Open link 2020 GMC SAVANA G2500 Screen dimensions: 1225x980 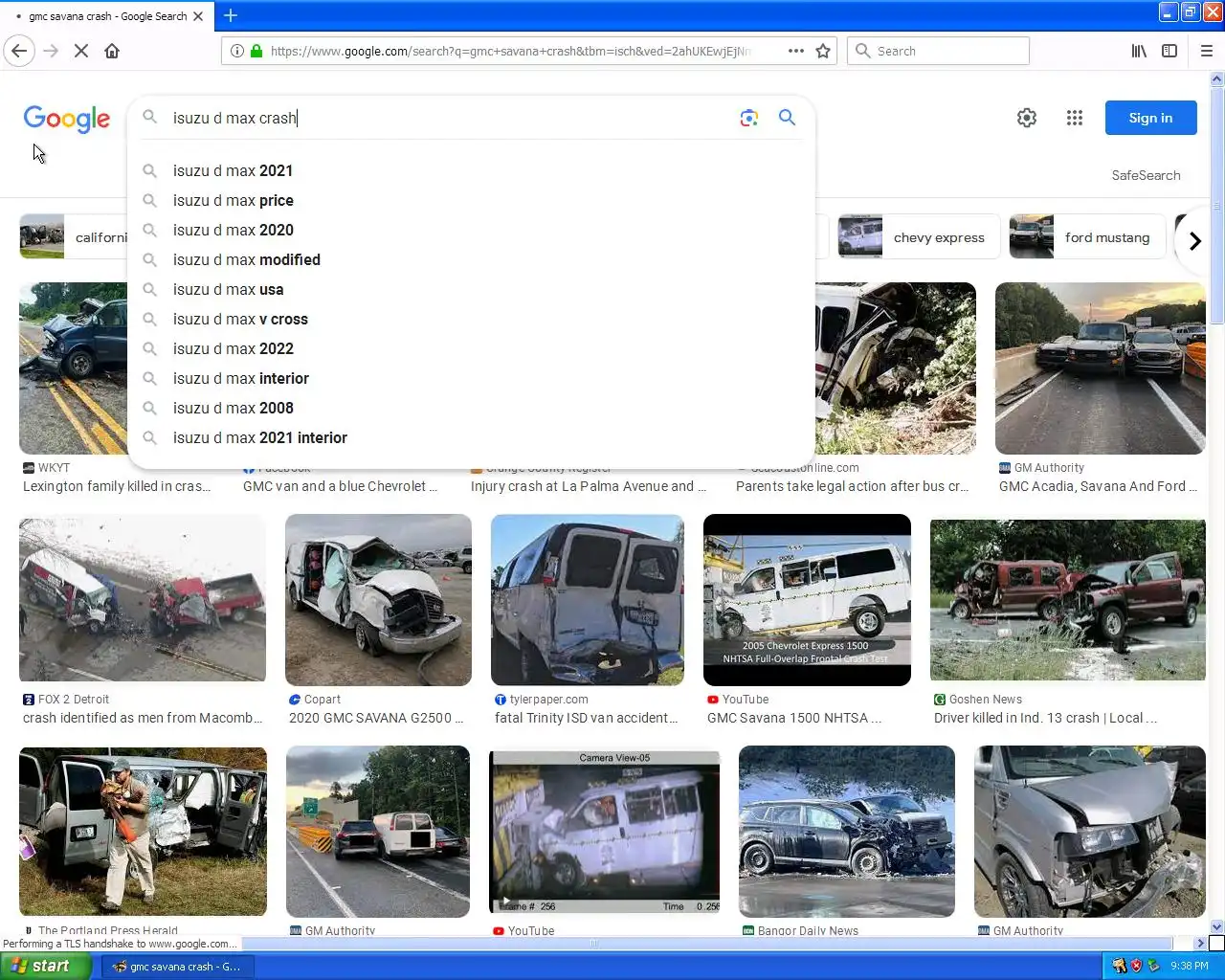click(376, 718)
